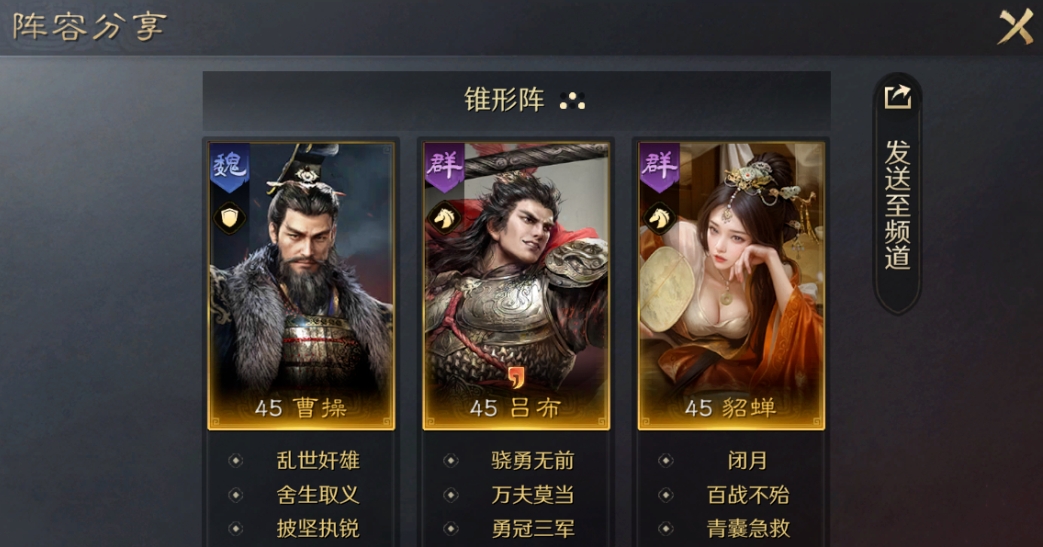Open the 貂蝉 hero card

tap(731, 285)
